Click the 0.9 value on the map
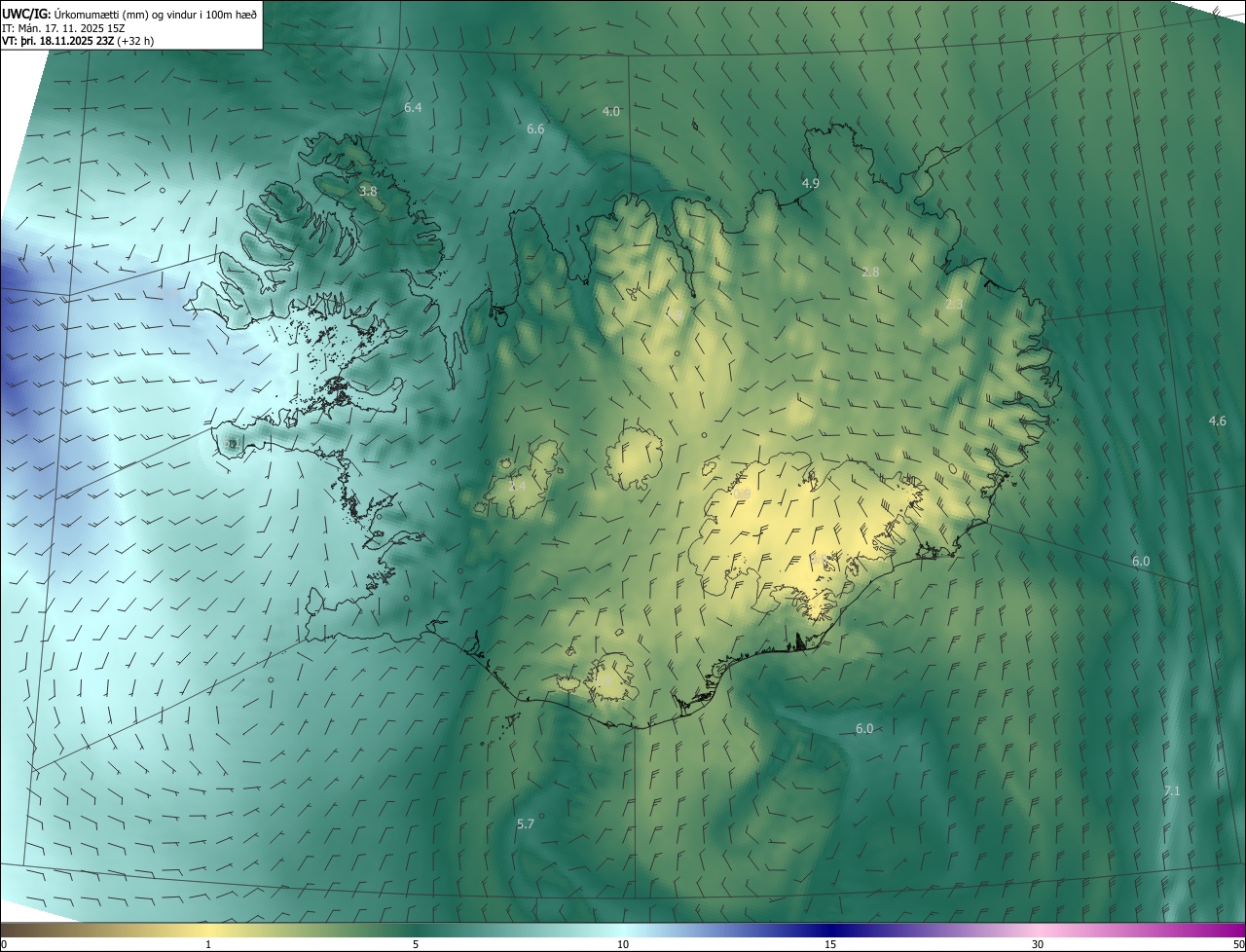Image resolution: width=1246 pixels, height=952 pixels. pyautogui.click(x=742, y=494)
